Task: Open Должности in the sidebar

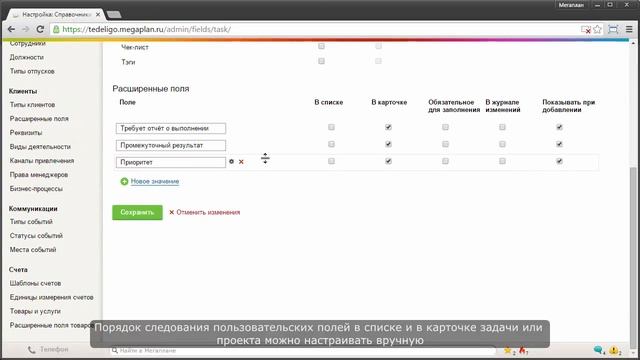Action: coord(27,57)
